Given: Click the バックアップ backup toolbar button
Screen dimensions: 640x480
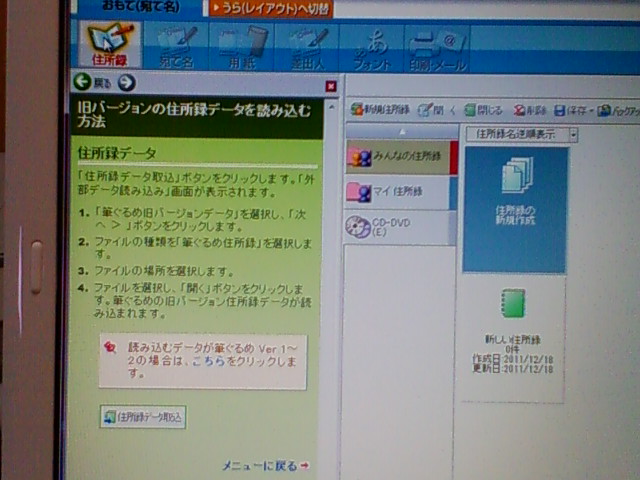Looking at the screenshot, I should 618,110.
